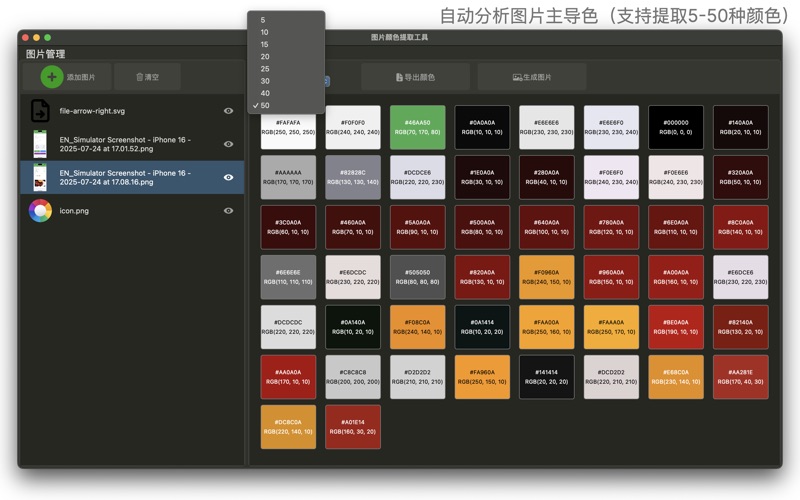
Task: Click the file-arrow-right.svg file icon
Action: (x=40, y=111)
